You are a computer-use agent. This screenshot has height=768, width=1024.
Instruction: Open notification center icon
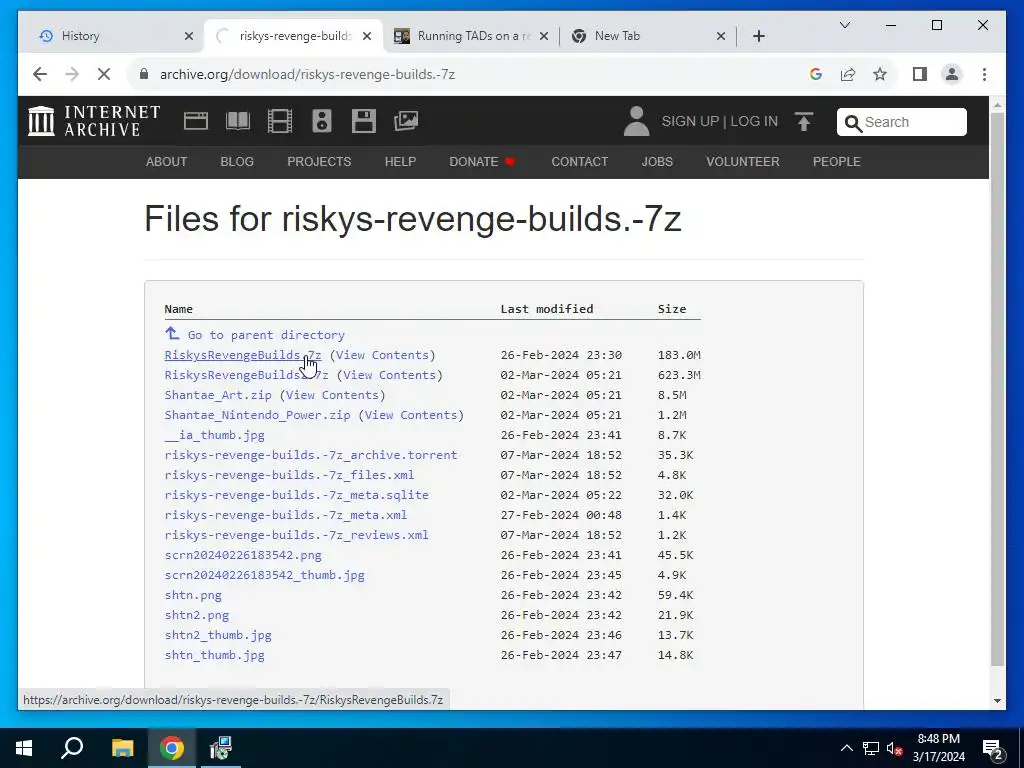(993, 748)
